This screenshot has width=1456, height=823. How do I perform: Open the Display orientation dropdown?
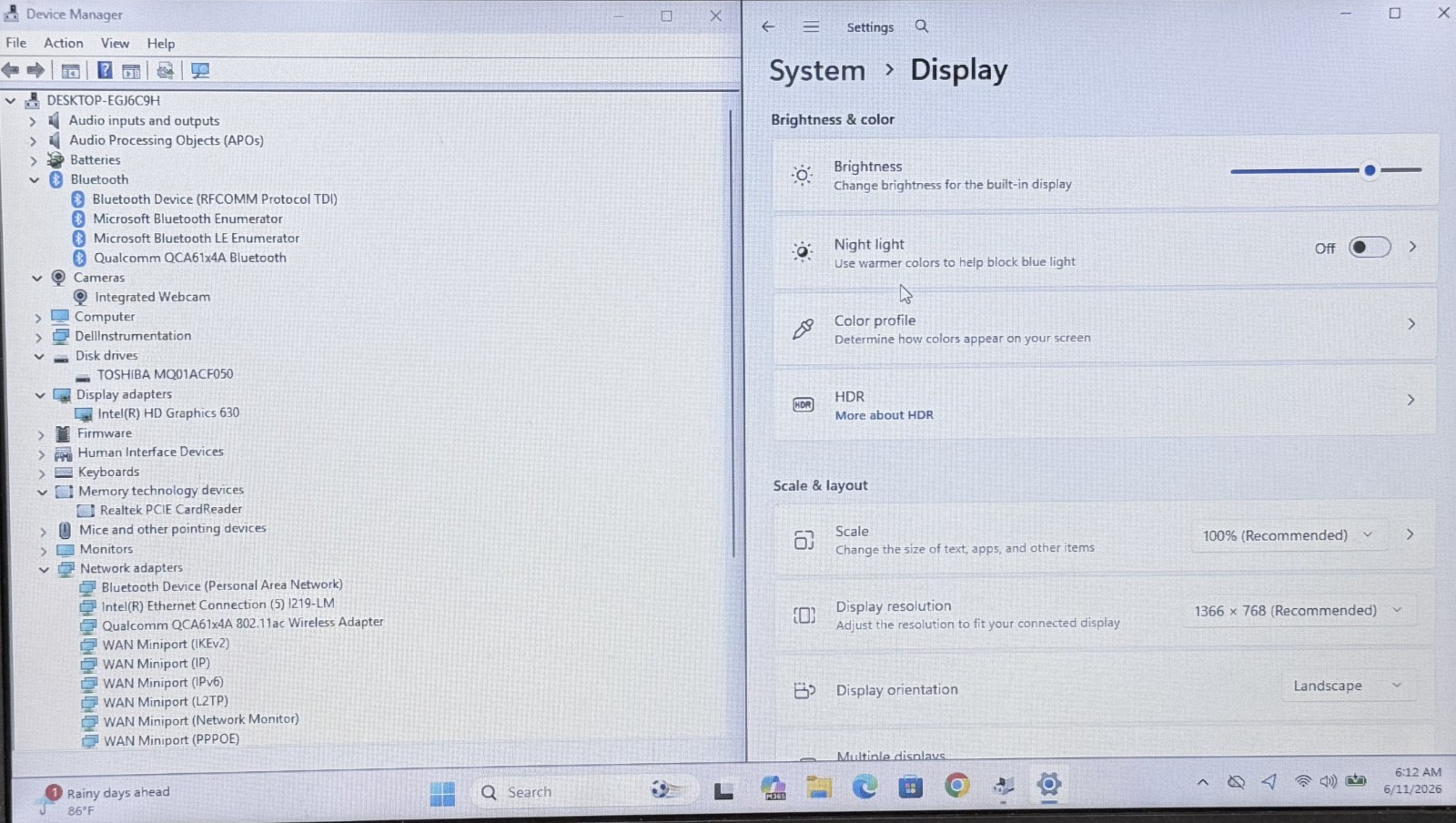coord(1350,686)
